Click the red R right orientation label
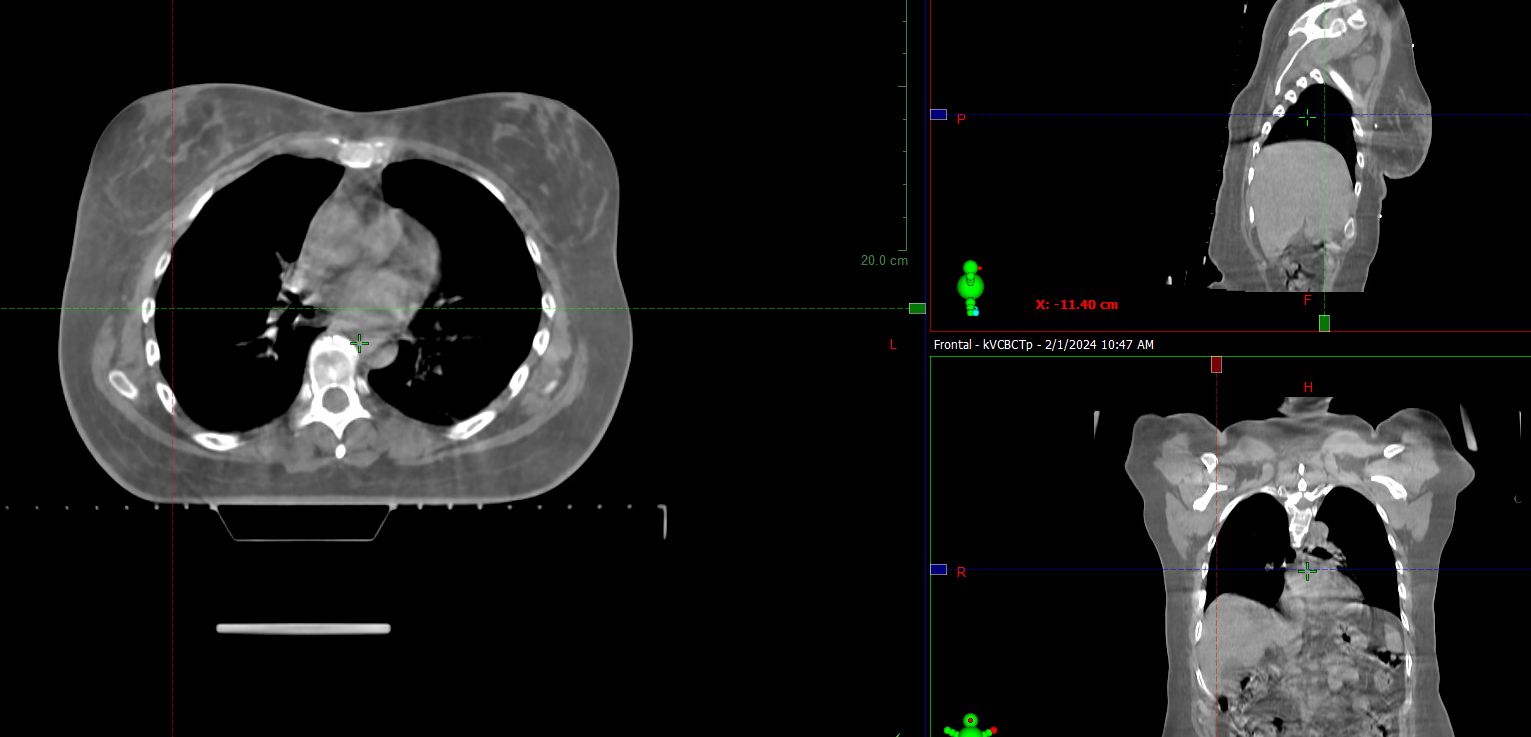Viewport: 1531px width, 737px height. (x=960, y=572)
